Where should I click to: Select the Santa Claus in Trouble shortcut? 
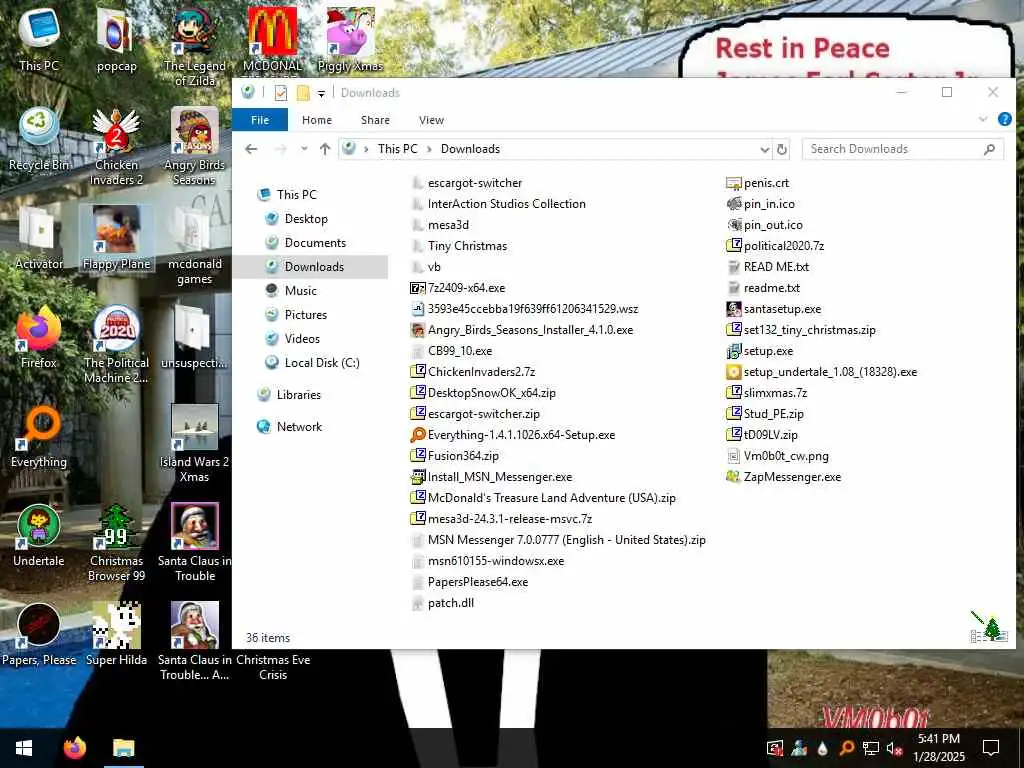coord(194,543)
